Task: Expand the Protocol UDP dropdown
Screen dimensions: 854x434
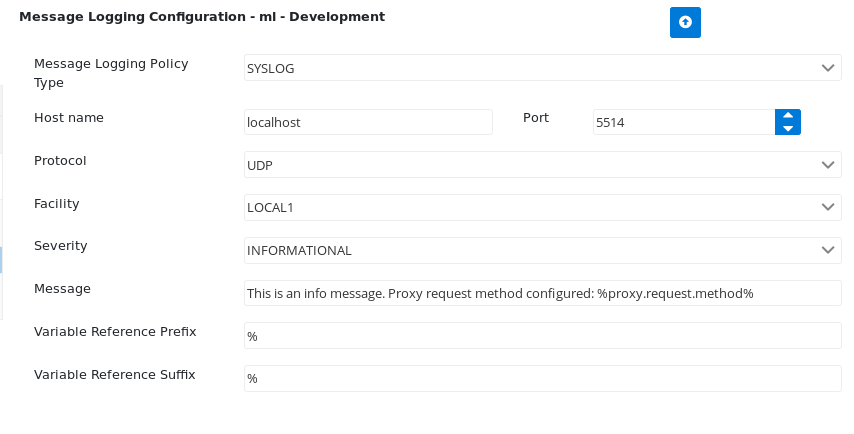Action: 542,165
